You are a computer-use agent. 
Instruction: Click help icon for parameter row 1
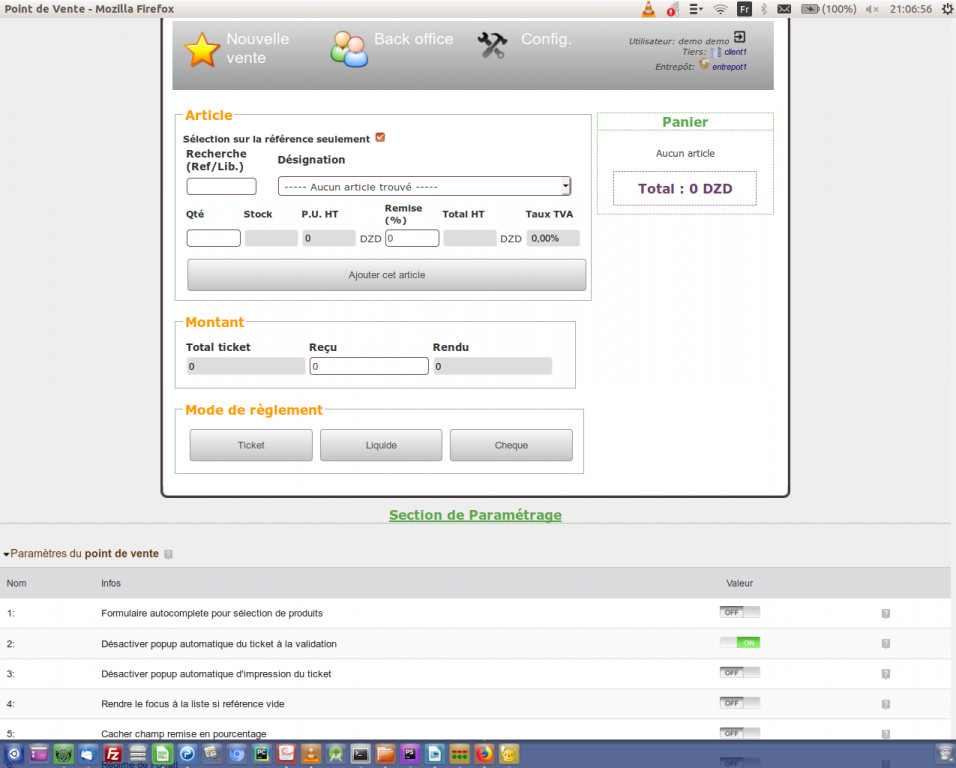[886, 614]
